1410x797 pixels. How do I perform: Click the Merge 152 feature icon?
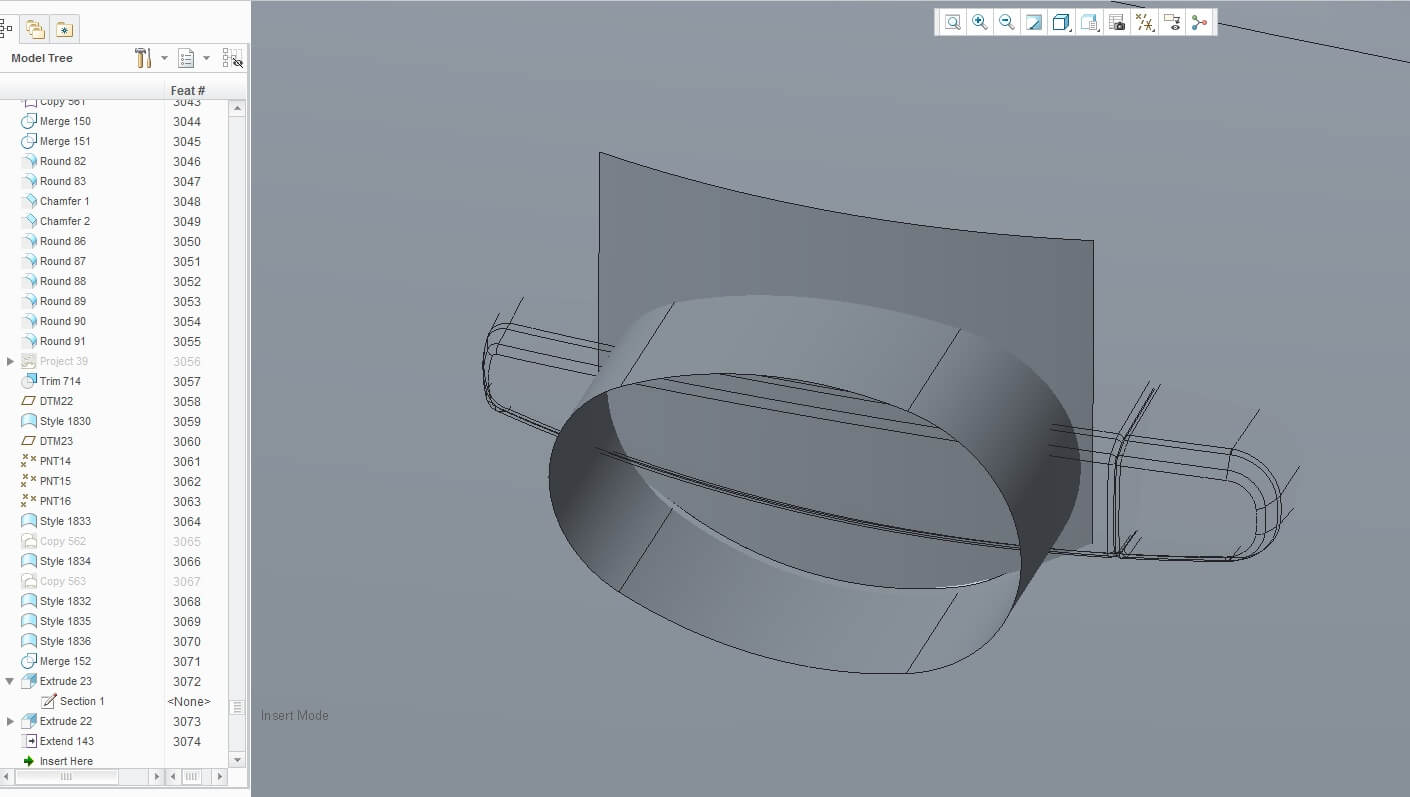tap(29, 661)
